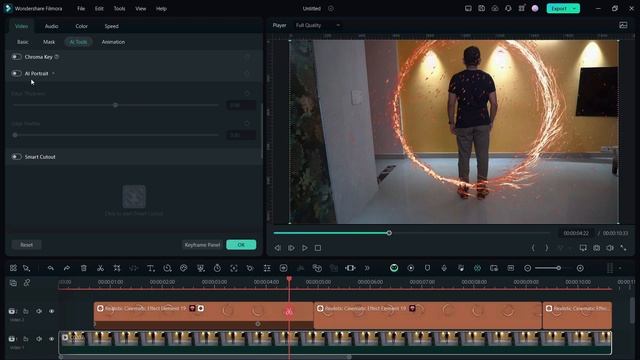
Task: Click the stopwatch duration icon
Action: pos(217,268)
